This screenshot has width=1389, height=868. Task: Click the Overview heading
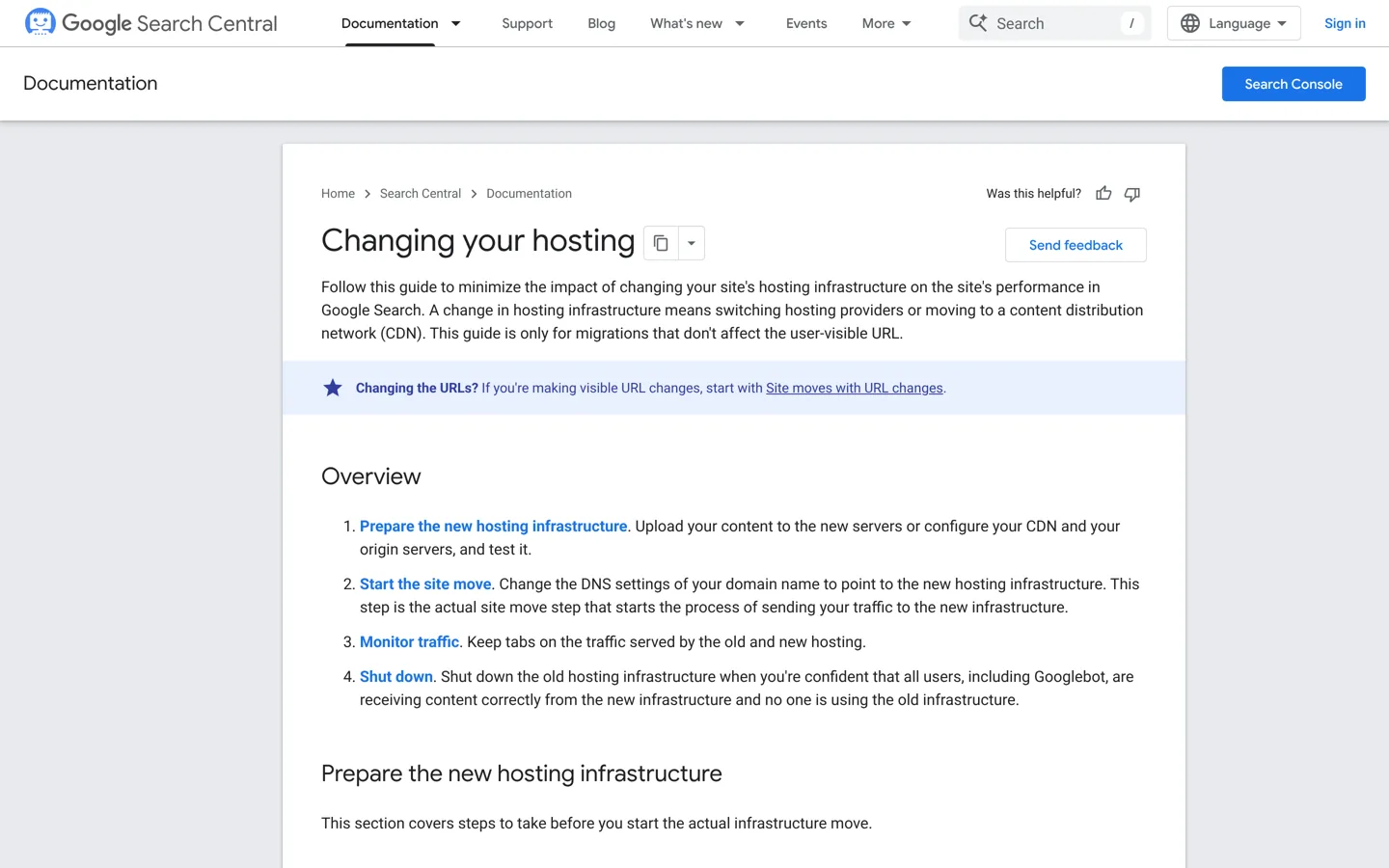point(371,476)
